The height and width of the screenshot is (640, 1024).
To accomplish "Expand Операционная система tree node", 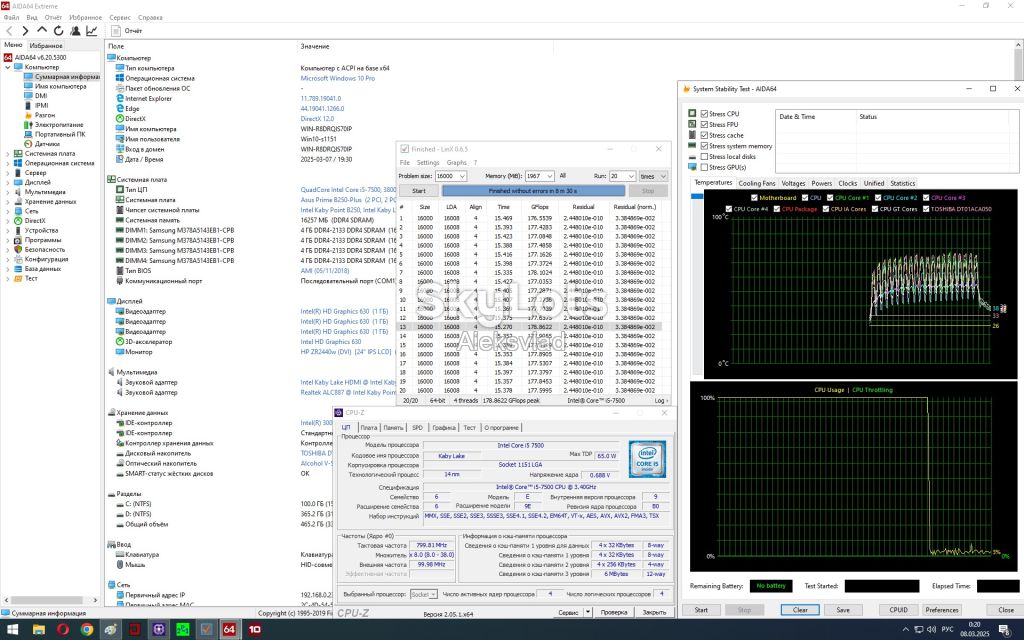I will (8, 163).
